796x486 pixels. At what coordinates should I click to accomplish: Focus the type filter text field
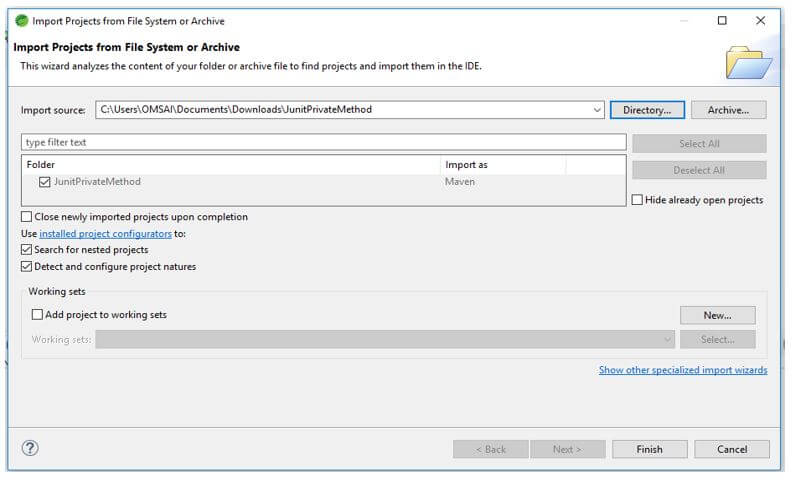[323, 142]
